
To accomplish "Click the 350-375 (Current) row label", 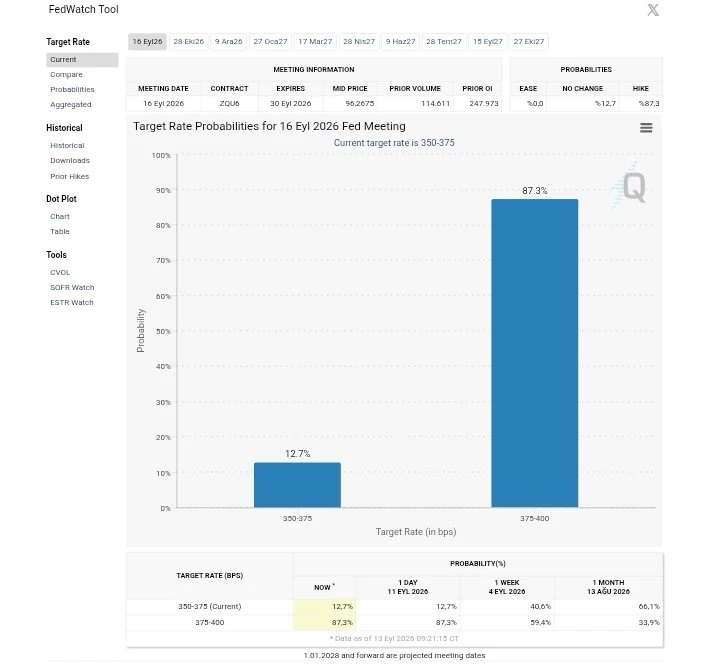I will coord(210,607).
